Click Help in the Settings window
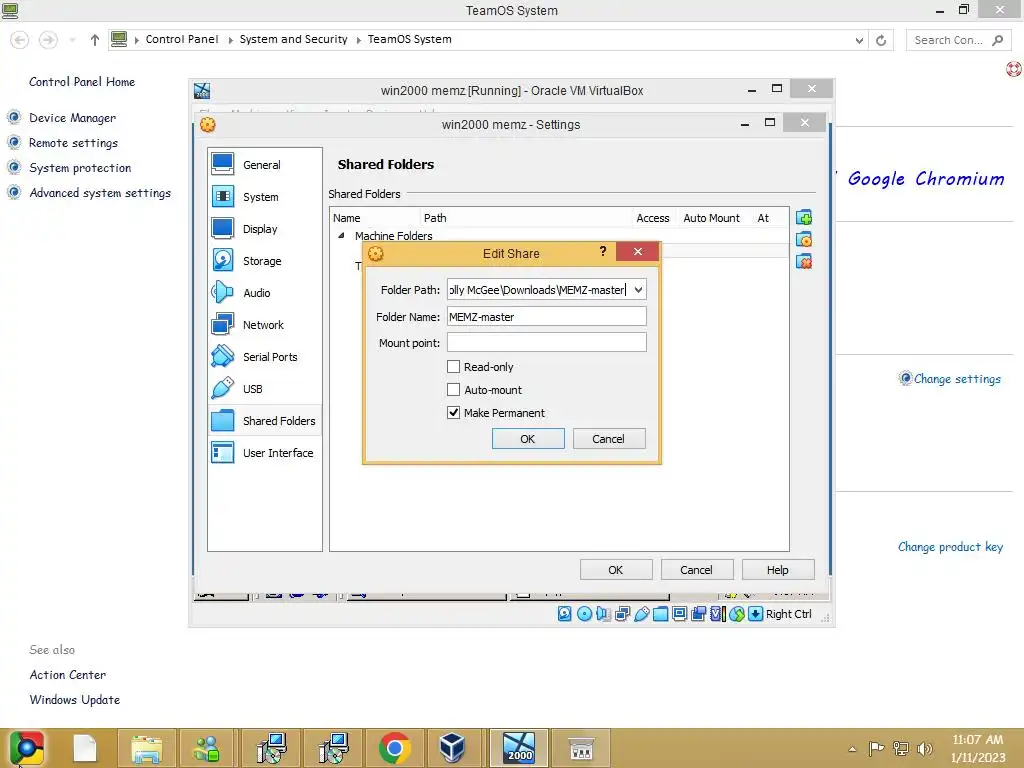The image size is (1024, 768). pyautogui.click(x=778, y=569)
